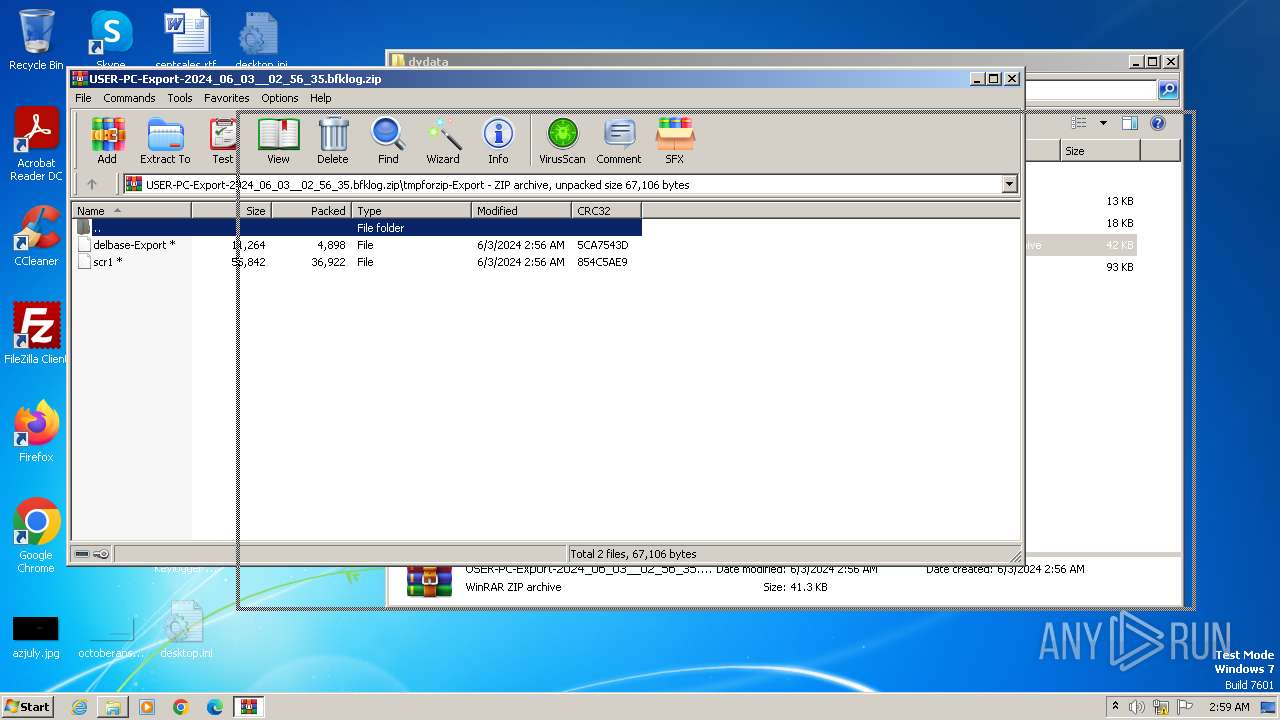This screenshot has height=720, width=1280.
Task: Click Explorer search button
Action: coord(1167,90)
